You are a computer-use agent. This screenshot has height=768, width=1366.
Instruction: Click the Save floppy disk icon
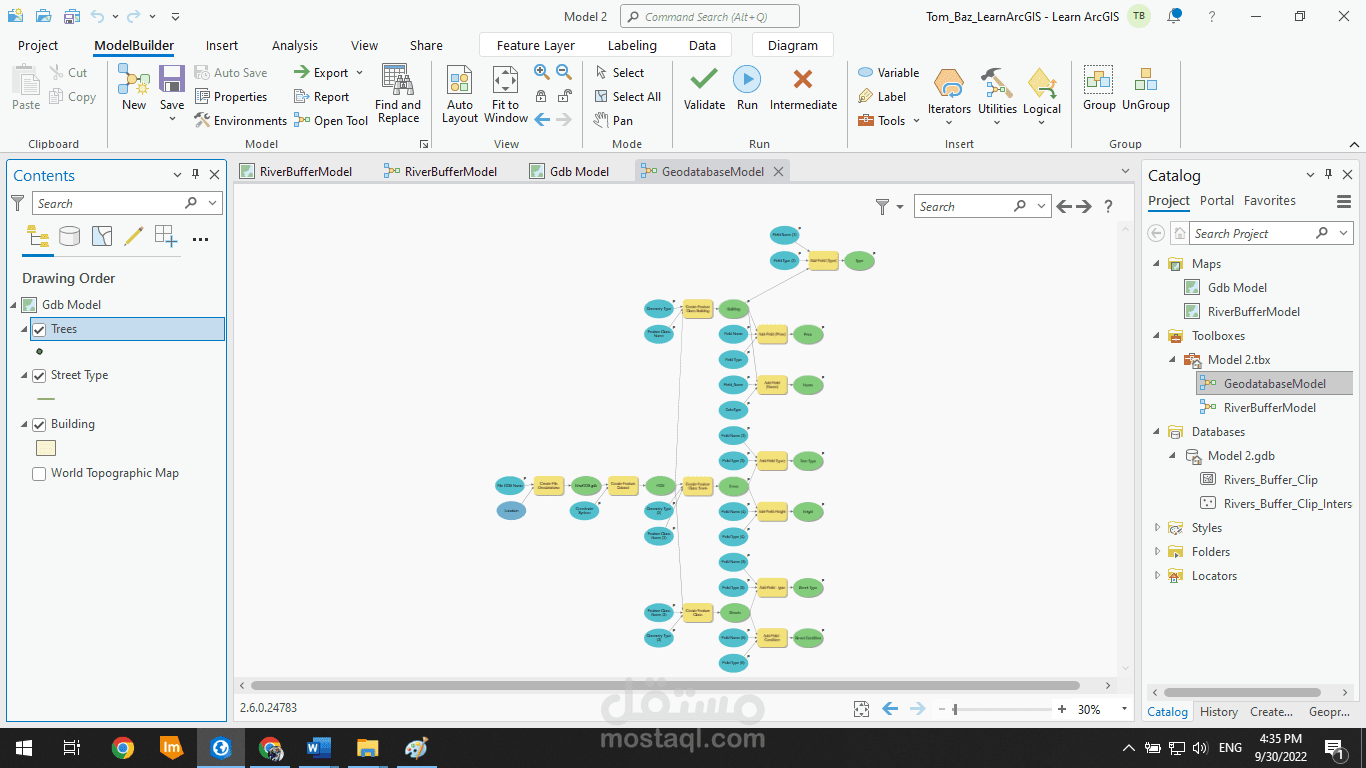[x=172, y=79]
